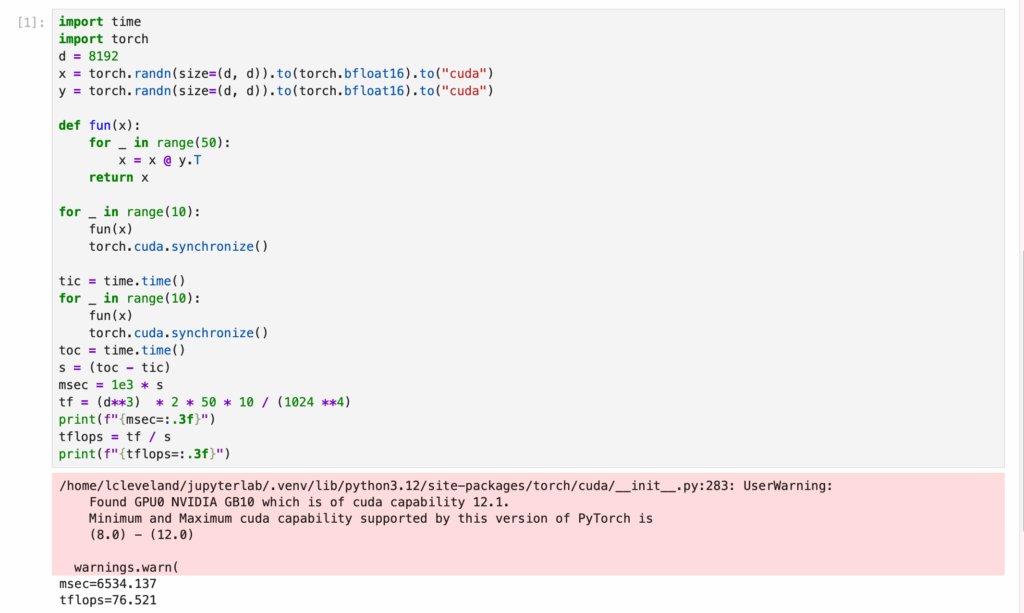Click the cell execution prompt [1]:

click(x=31, y=22)
